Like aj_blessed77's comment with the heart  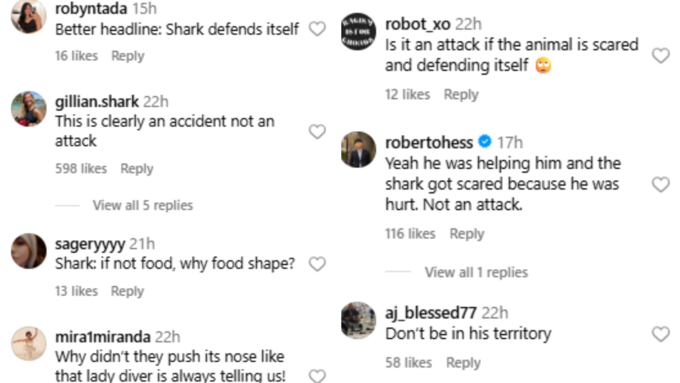[x=661, y=334]
